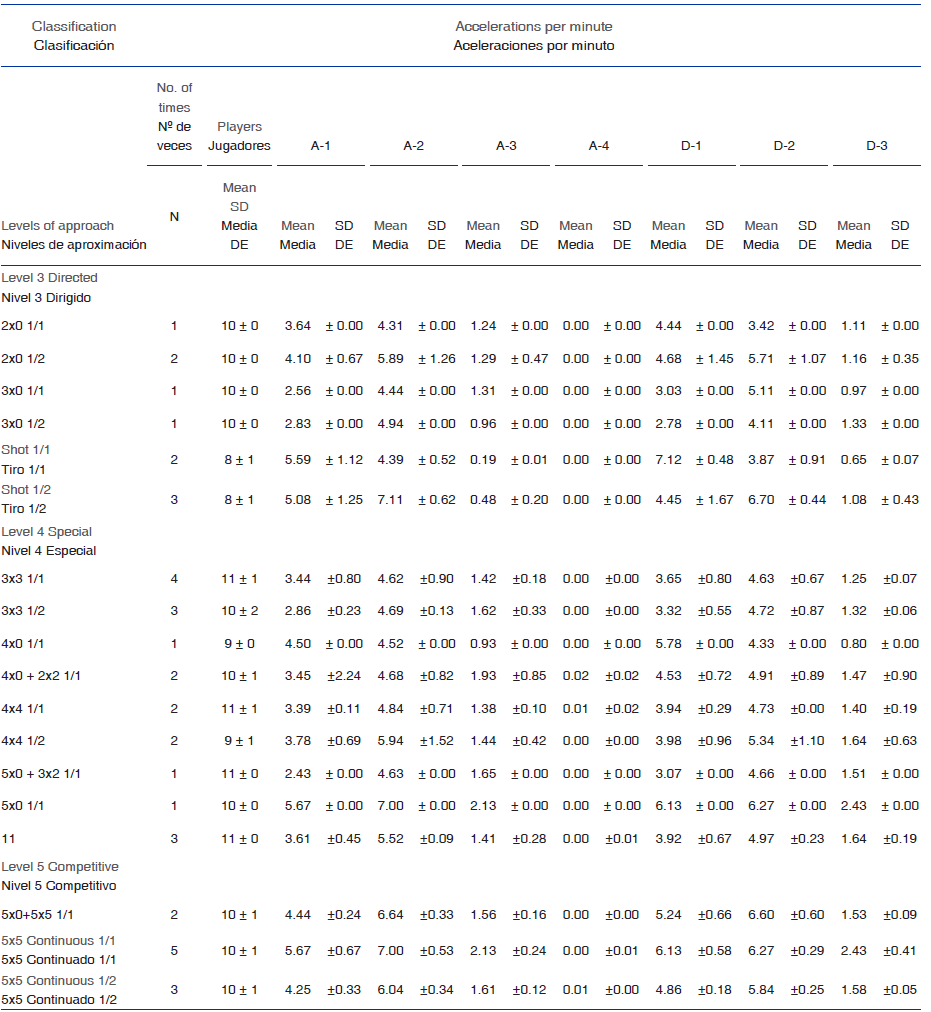Click the D-3 column header

[x=876, y=146]
